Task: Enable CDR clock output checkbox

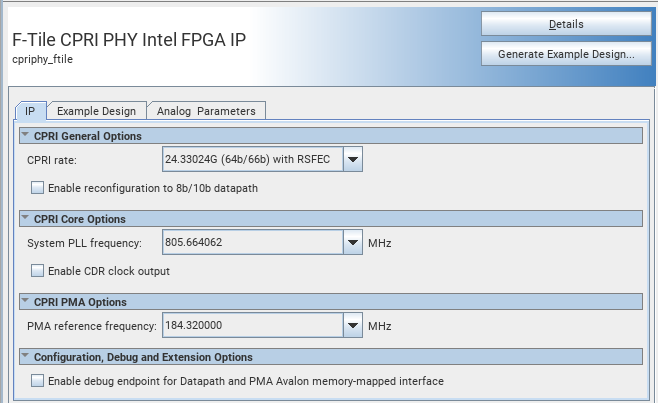Action: tap(38, 270)
